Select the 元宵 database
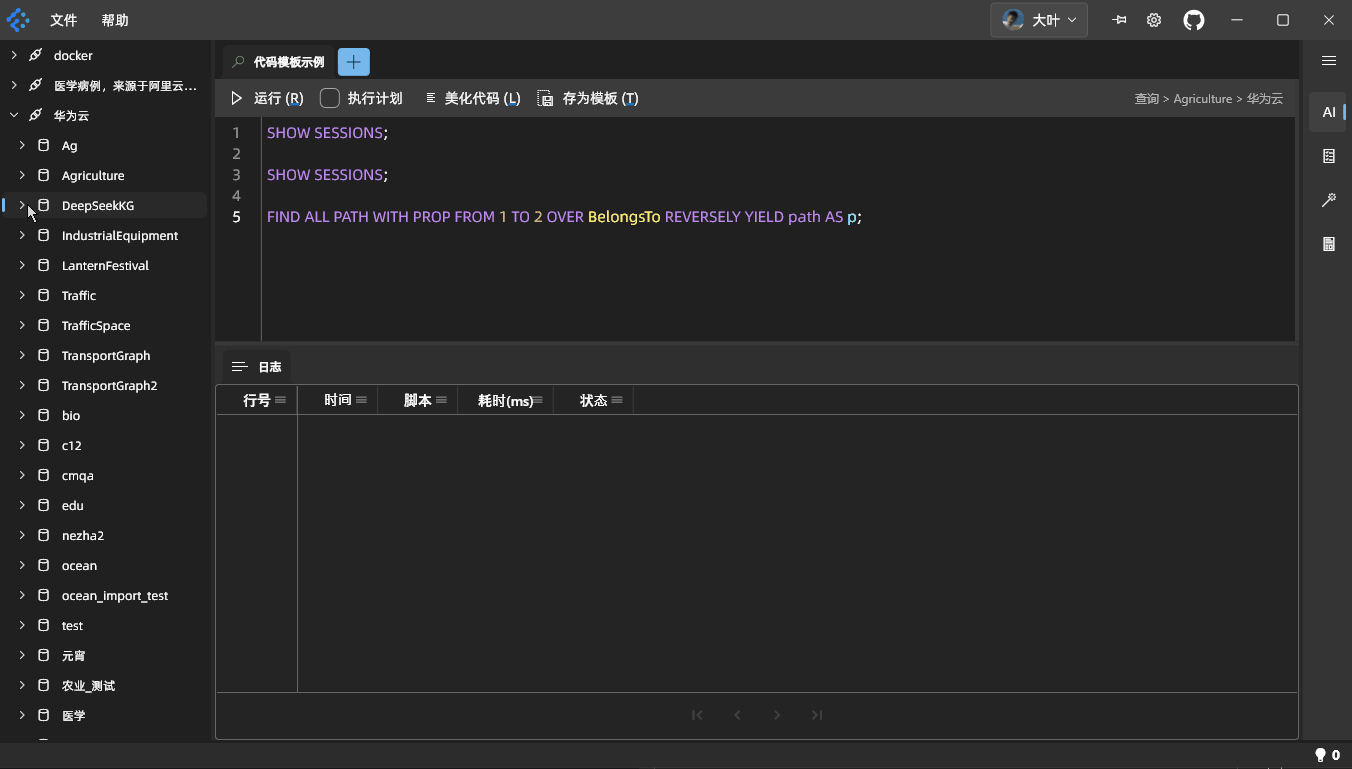Screen dimensions: 1352x769 [x=74, y=655]
